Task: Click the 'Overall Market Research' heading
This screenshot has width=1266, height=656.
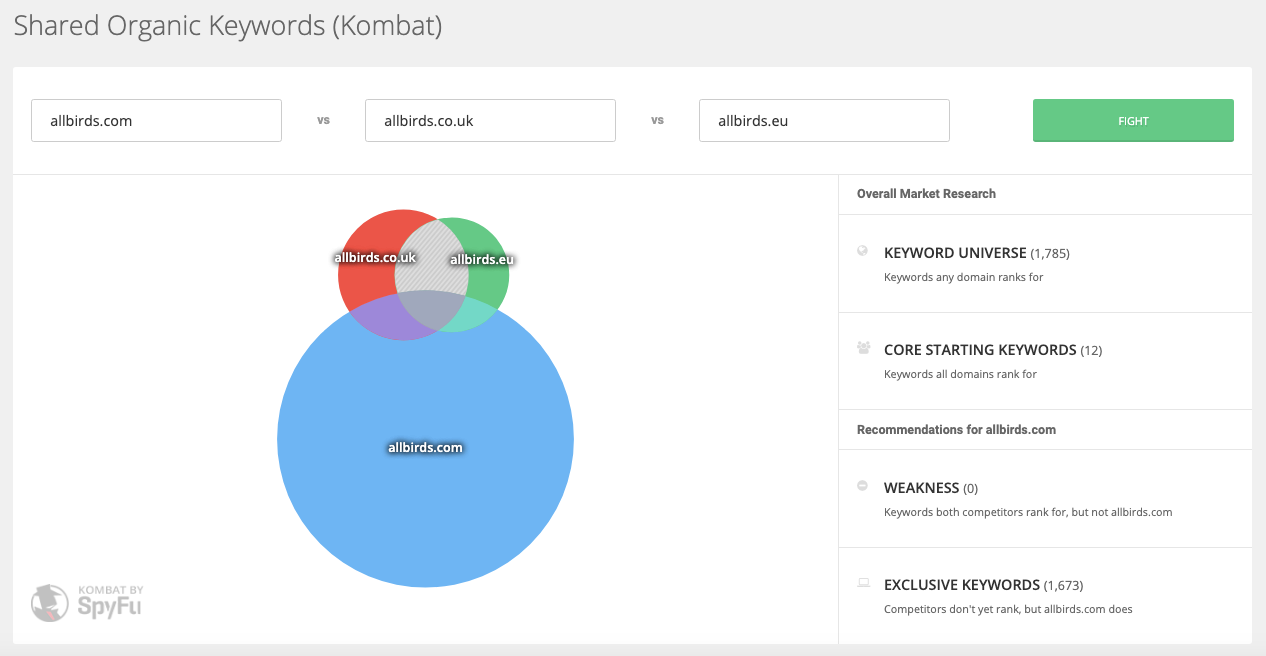Action: pos(926,194)
